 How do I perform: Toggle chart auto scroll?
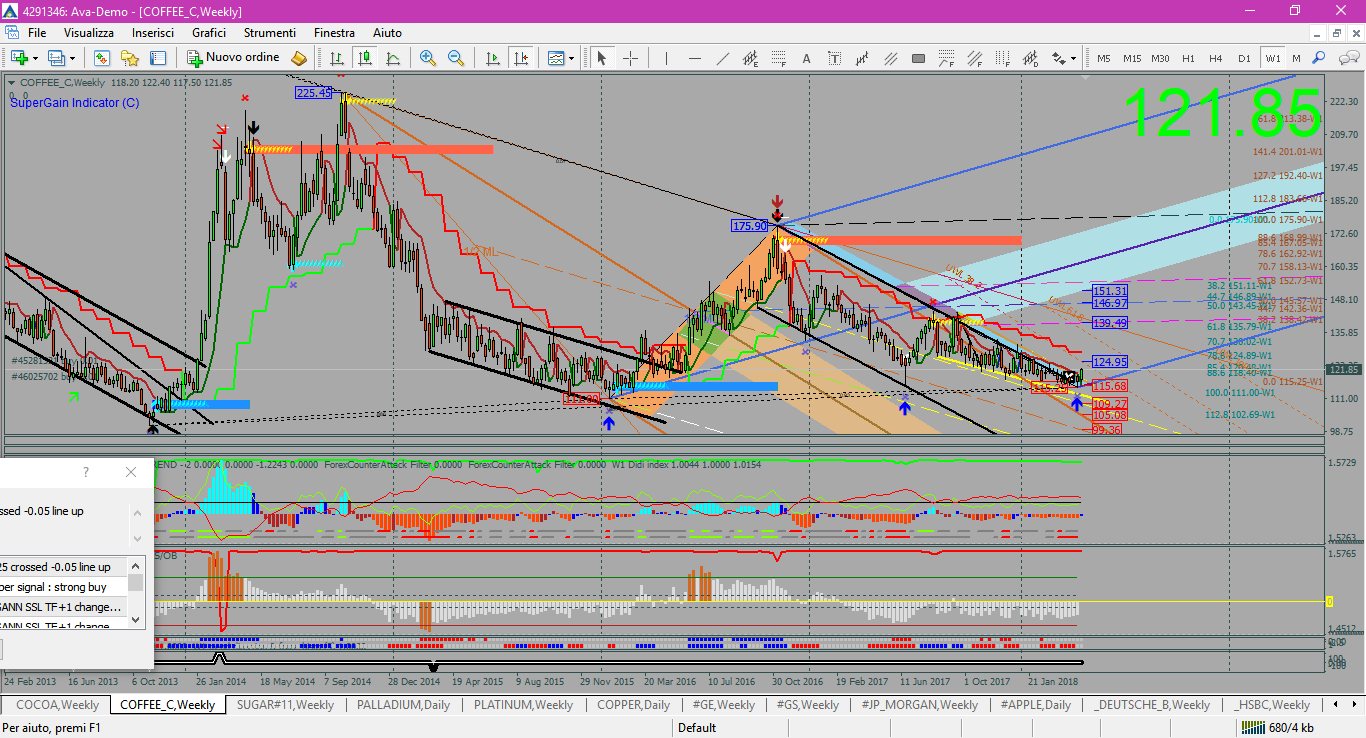click(x=492, y=58)
